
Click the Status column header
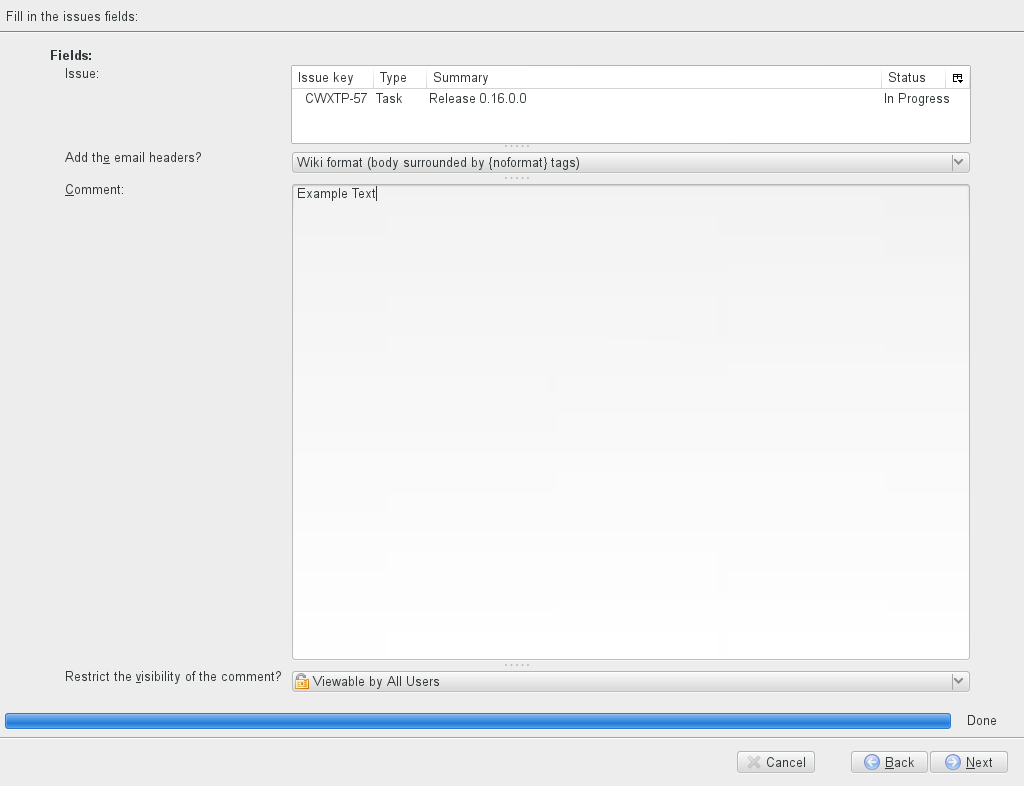tap(906, 78)
